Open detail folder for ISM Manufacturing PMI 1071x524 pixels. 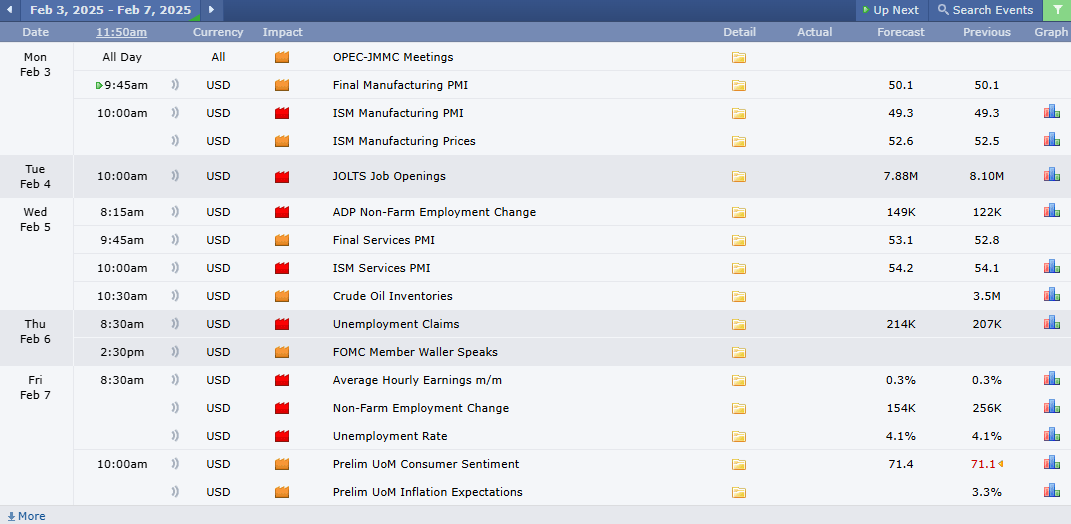pyautogui.click(x=738, y=114)
